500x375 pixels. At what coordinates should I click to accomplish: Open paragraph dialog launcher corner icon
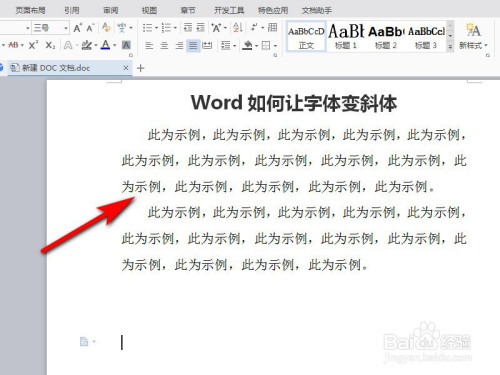pyautogui.click(x=275, y=55)
